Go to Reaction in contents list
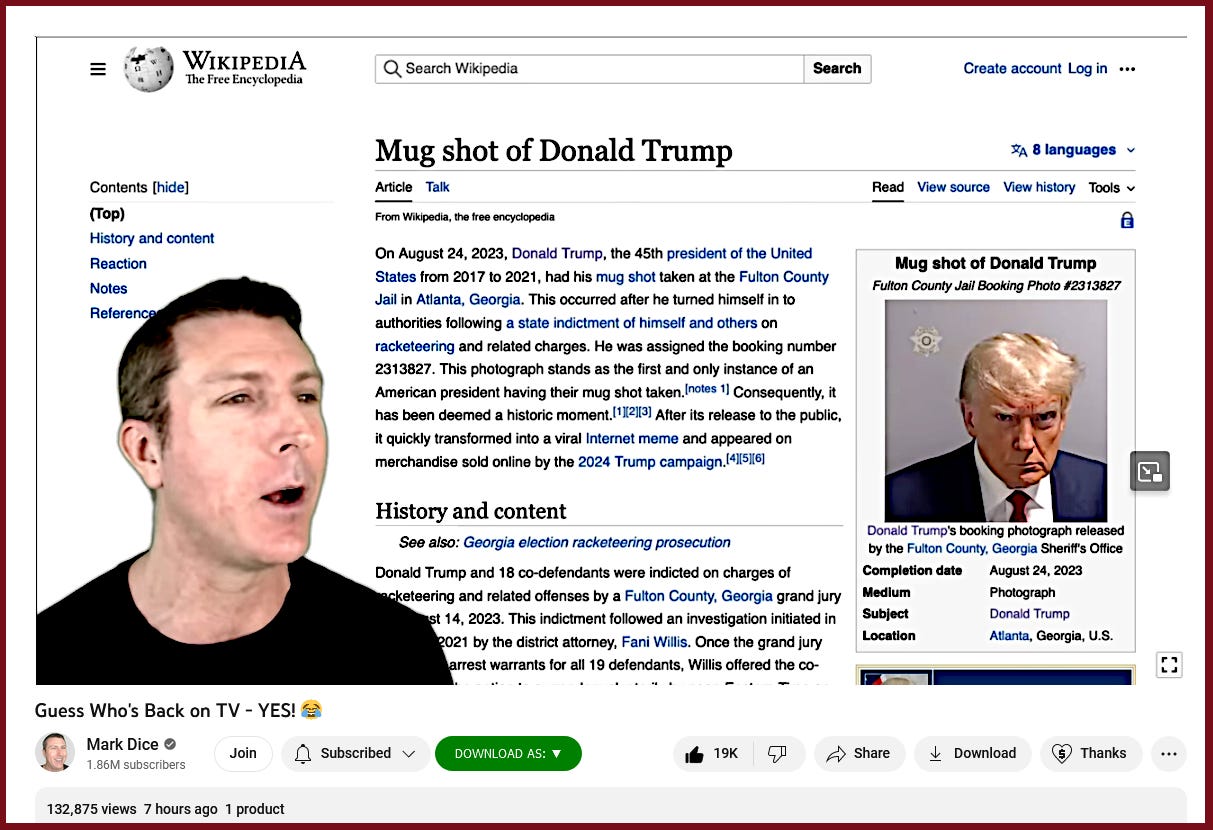This screenshot has width=1213, height=830. (118, 263)
